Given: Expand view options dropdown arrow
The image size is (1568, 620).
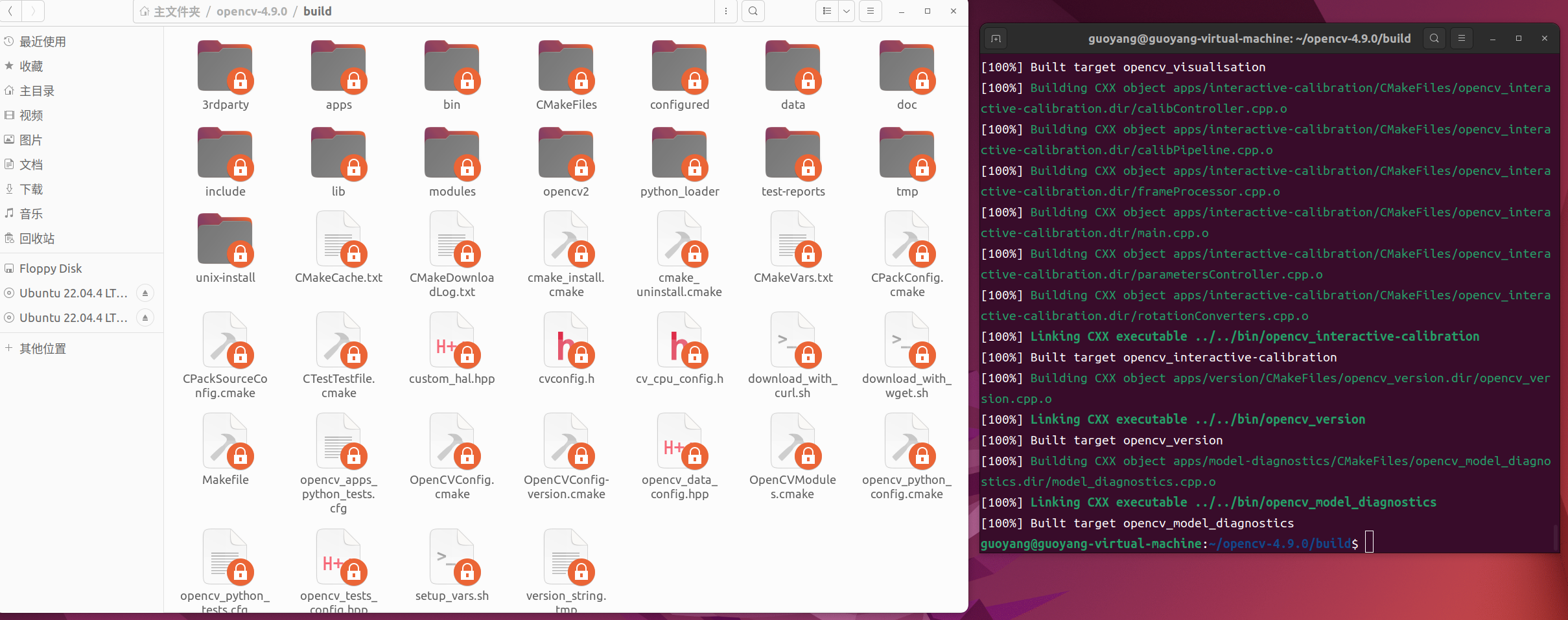Looking at the screenshot, I should tap(847, 11).
